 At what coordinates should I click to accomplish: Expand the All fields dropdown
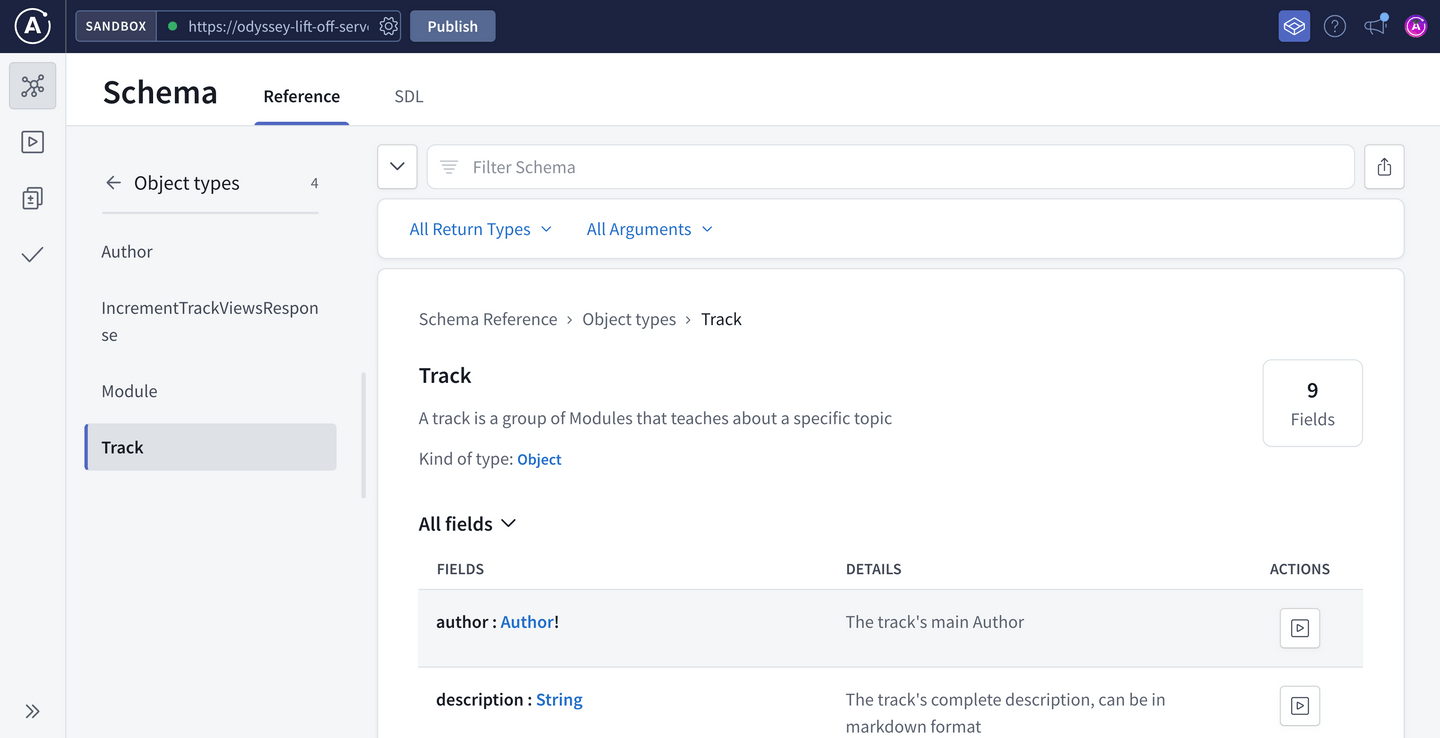[467, 524]
